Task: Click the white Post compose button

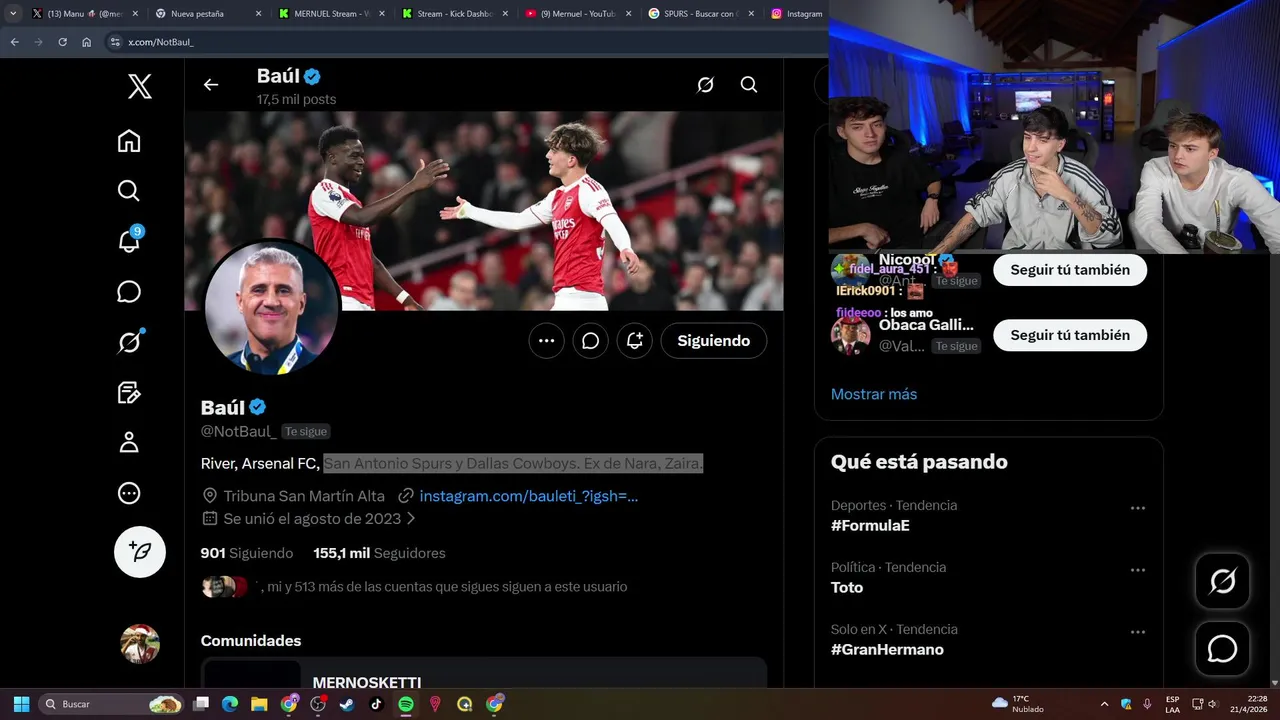Action: 140,552
